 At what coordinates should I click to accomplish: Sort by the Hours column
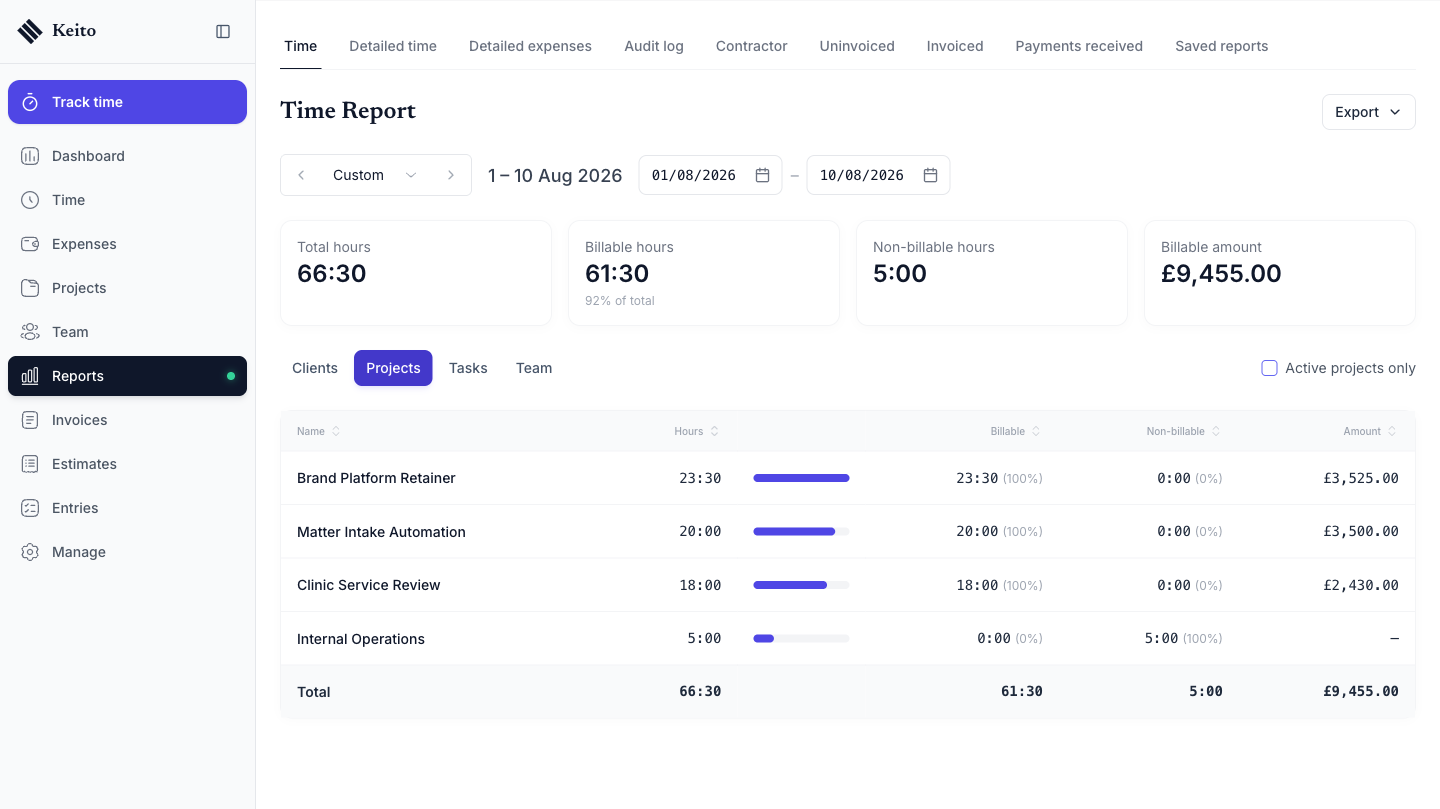697,431
